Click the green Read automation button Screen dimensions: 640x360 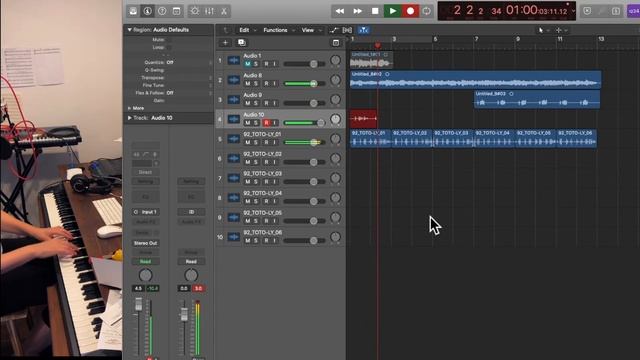[146, 262]
